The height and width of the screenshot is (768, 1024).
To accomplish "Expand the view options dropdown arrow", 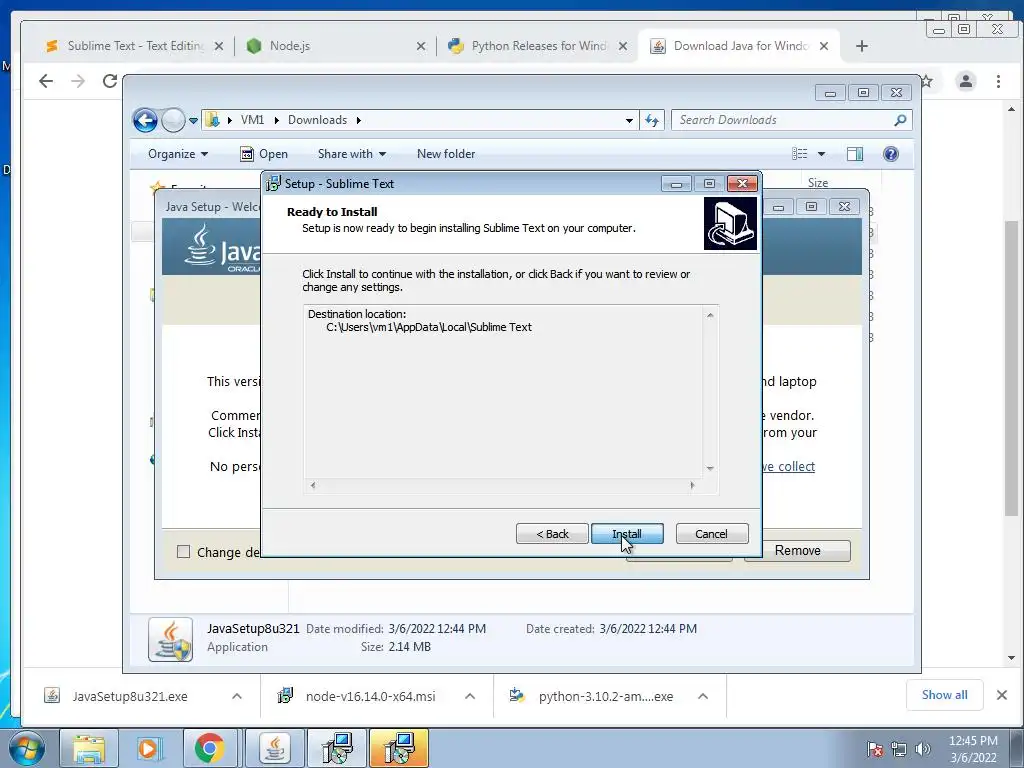I will [822, 154].
